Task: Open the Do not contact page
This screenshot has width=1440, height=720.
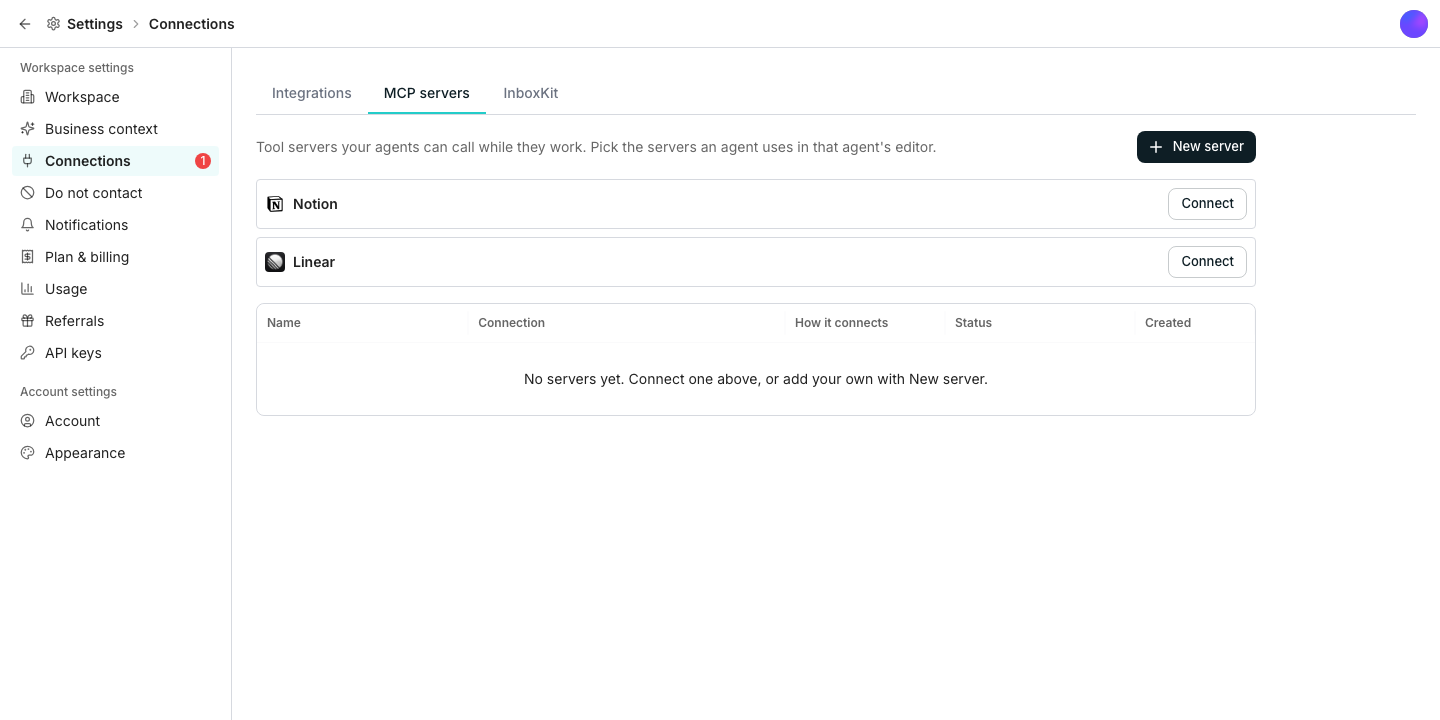Action: tap(115, 193)
